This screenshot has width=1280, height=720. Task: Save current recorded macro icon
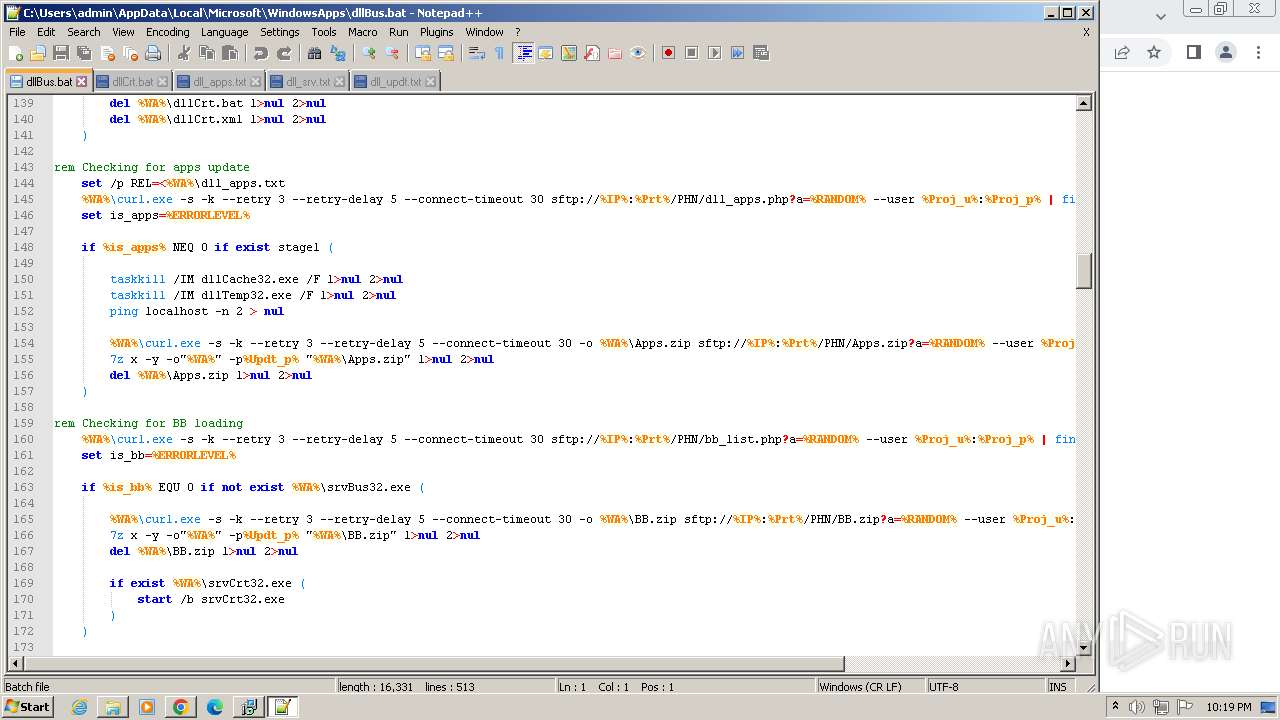(761, 53)
